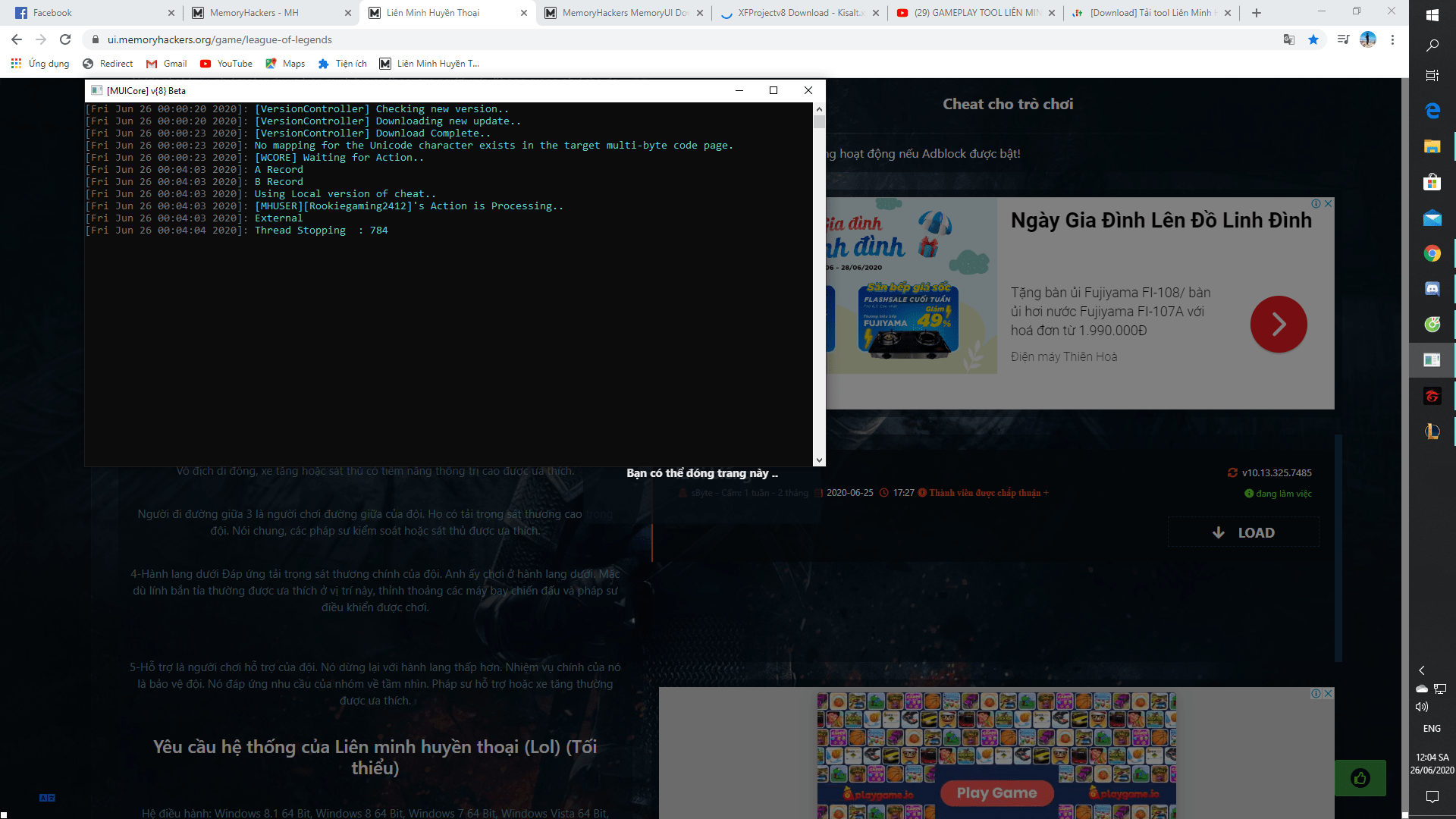Toggle the bookmark star for this page
Screen dimensions: 1456x819
click(1313, 39)
